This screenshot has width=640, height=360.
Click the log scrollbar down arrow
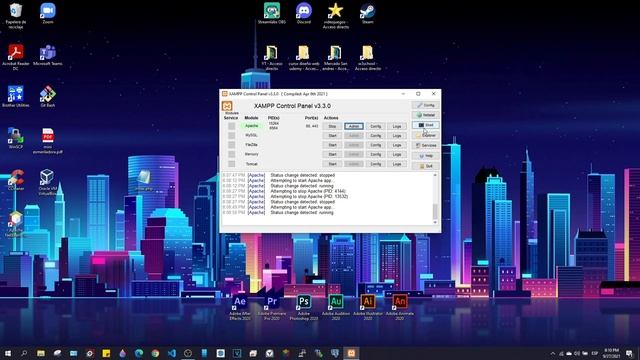(435, 222)
